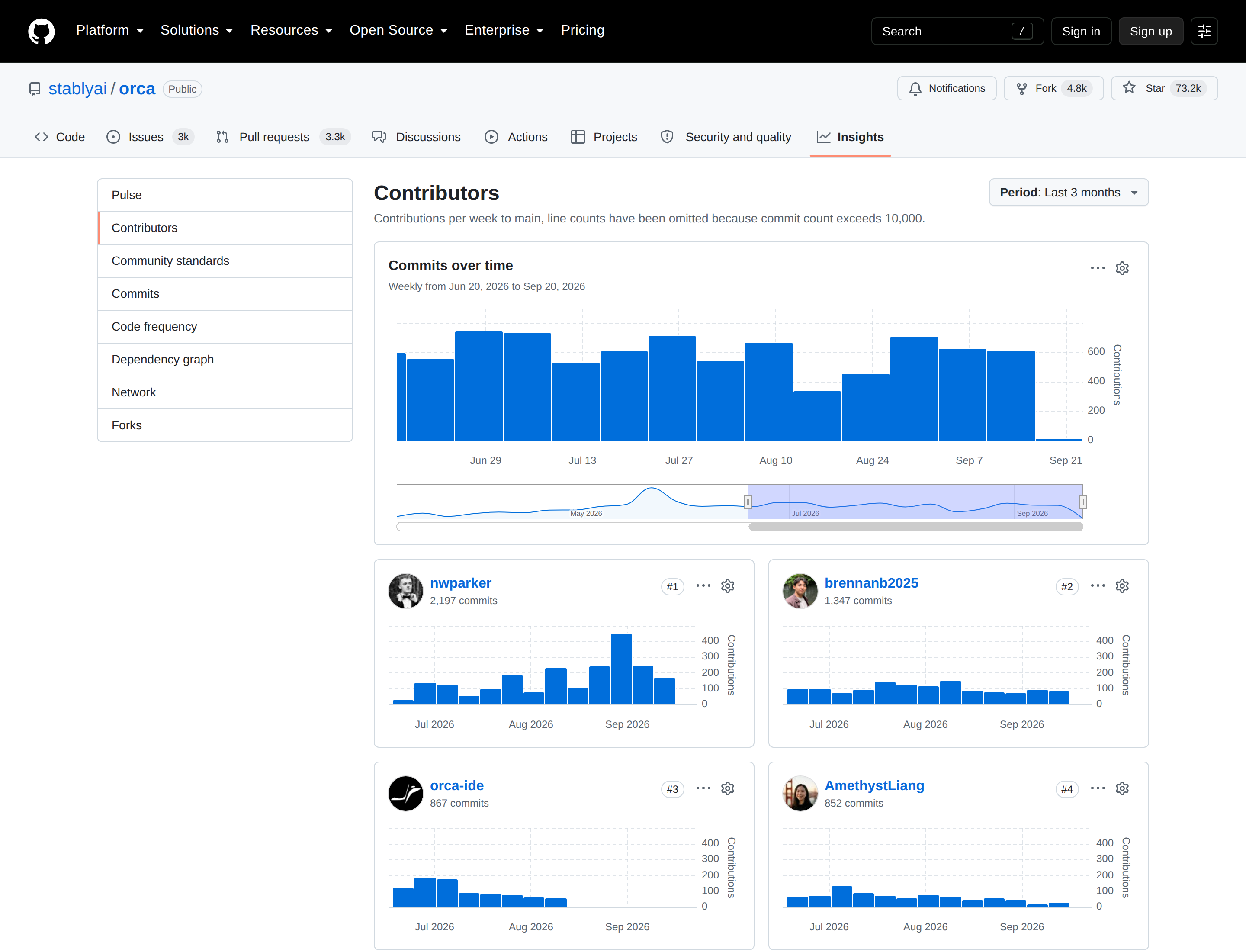This screenshot has height=952, width=1246.
Task: Select Dependency graph in sidebar
Action: pos(225,360)
